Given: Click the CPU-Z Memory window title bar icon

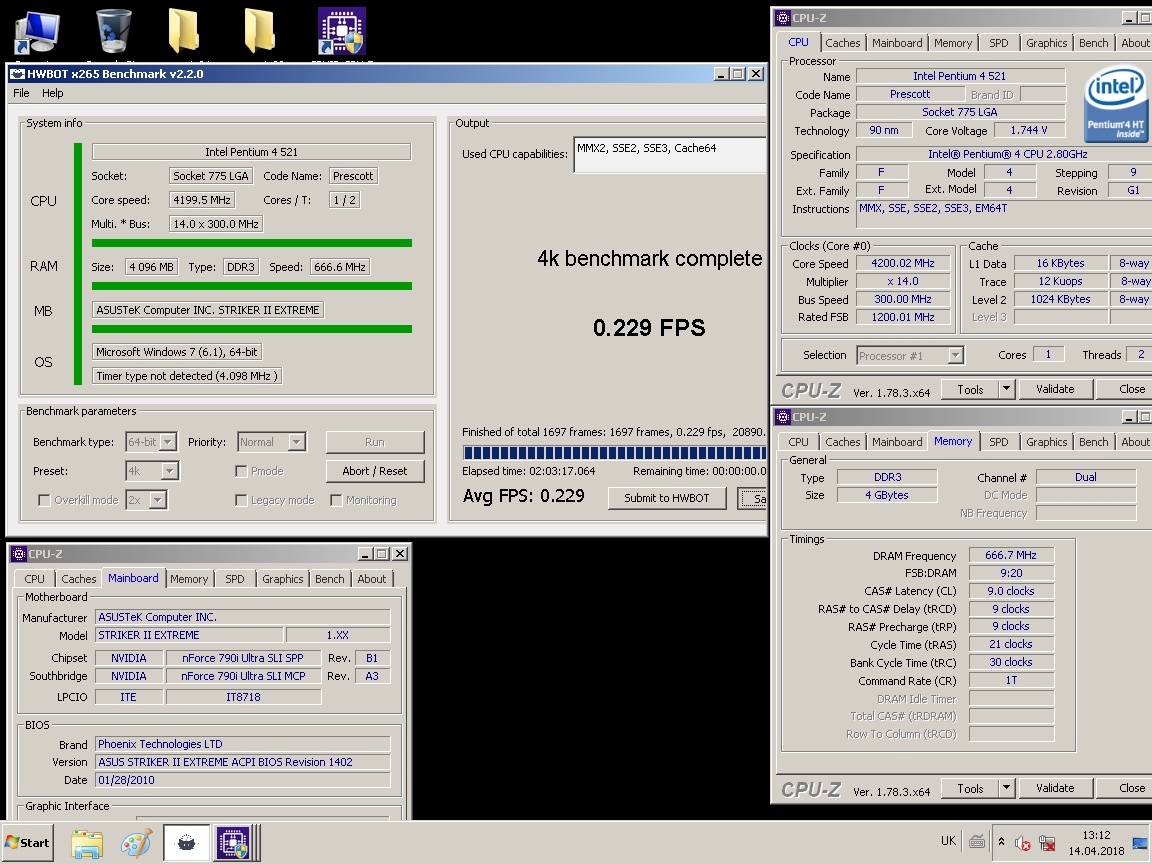Looking at the screenshot, I should tap(783, 417).
